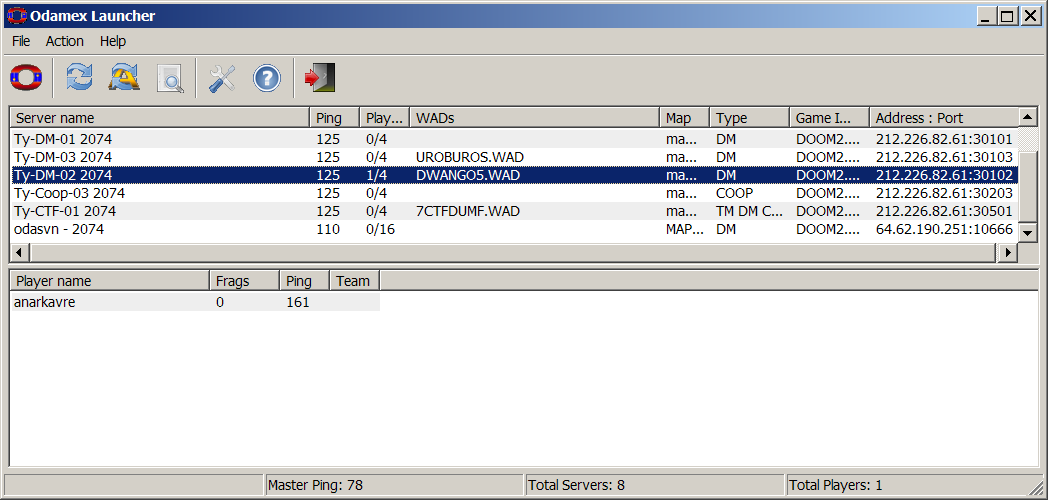This screenshot has height=500, width=1048.
Task: Sort players by Team column header
Action: [355, 281]
